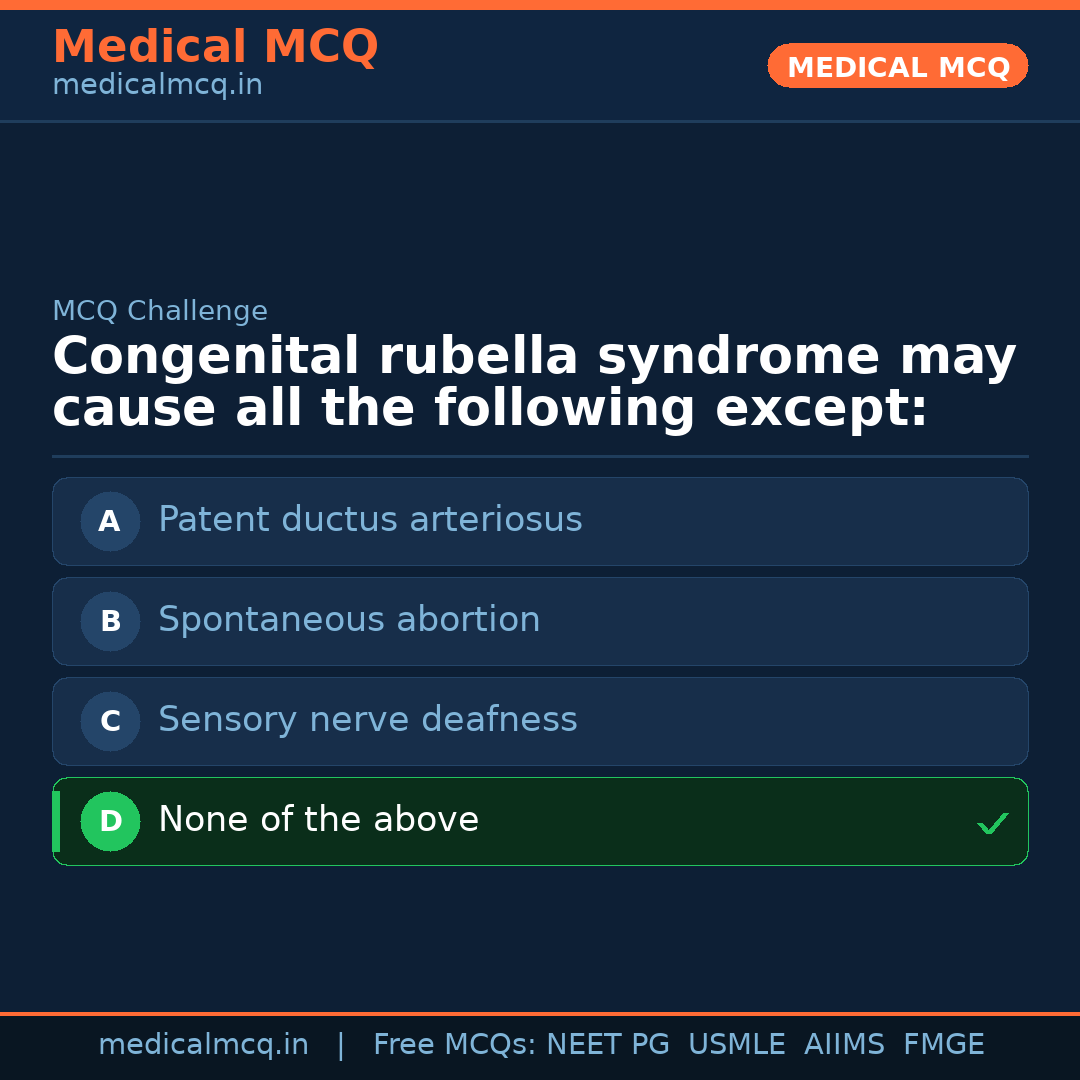This screenshot has width=1080, height=1080.
Task: Visit medicalmcq.in link under the header title
Action: coord(157,86)
